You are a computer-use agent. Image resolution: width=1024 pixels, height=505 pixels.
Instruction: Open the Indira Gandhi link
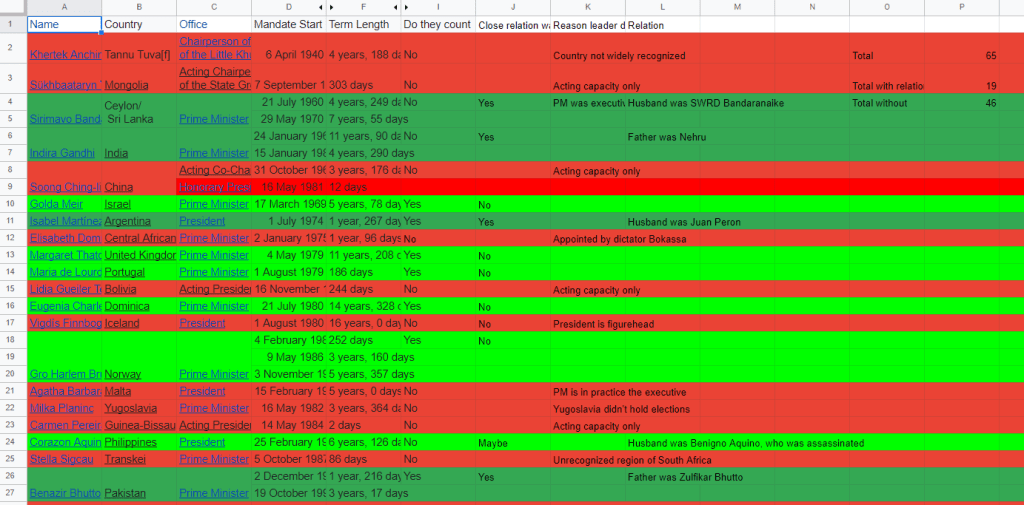pos(63,153)
